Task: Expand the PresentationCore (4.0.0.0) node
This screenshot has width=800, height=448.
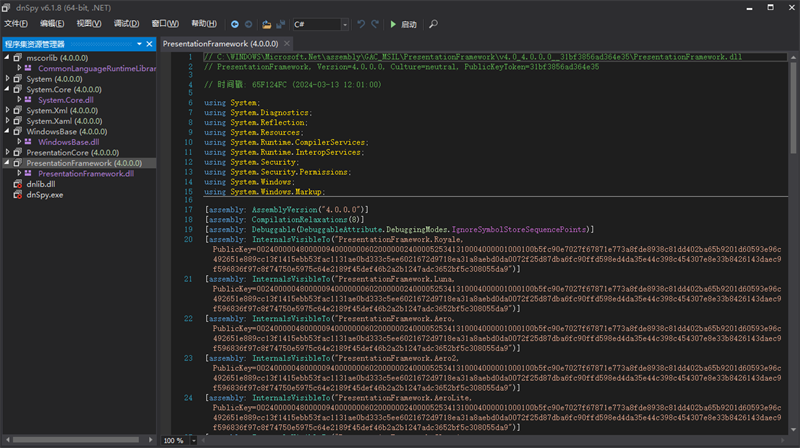Action: 6,152
